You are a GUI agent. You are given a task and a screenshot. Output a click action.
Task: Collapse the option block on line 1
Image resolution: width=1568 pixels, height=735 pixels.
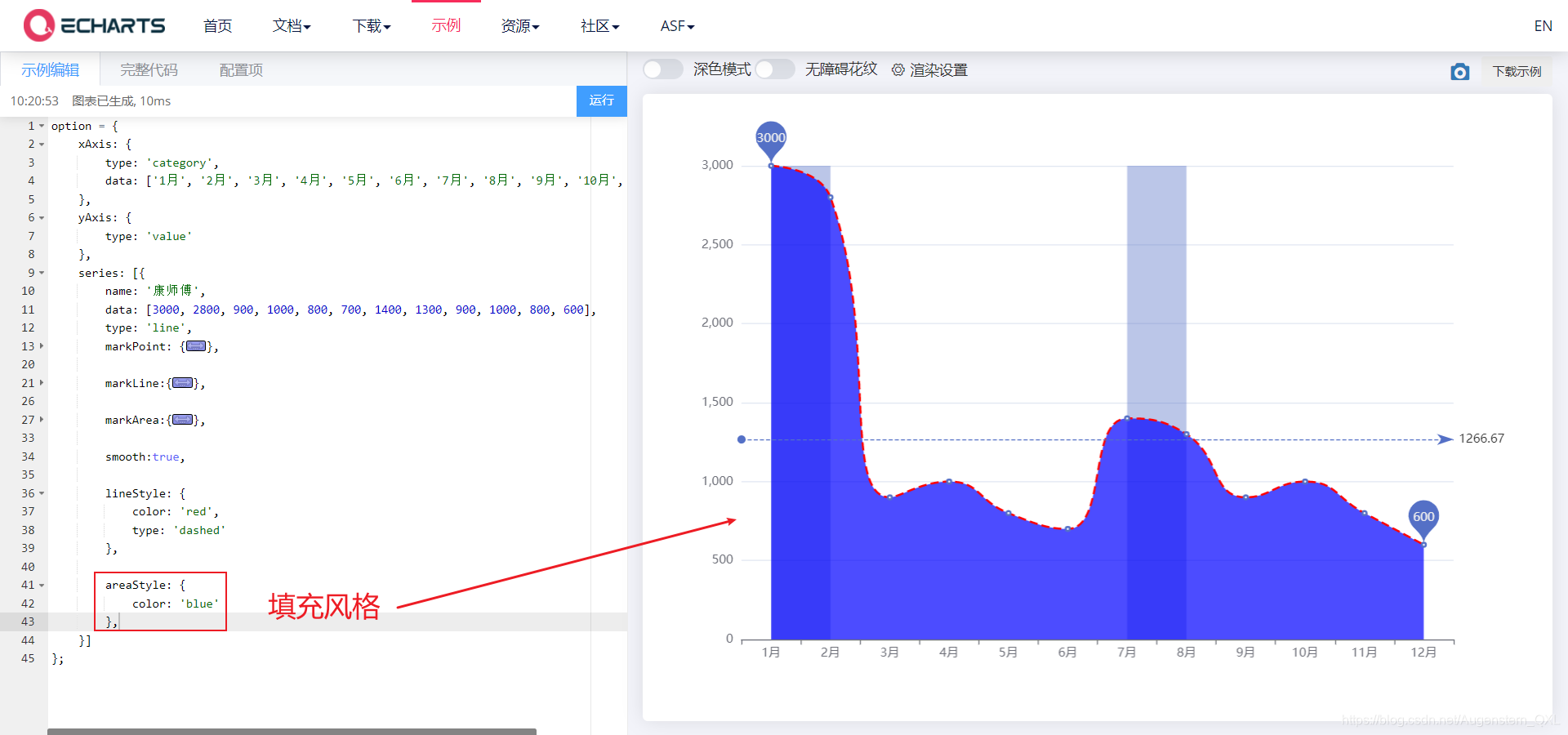coord(42,126)
